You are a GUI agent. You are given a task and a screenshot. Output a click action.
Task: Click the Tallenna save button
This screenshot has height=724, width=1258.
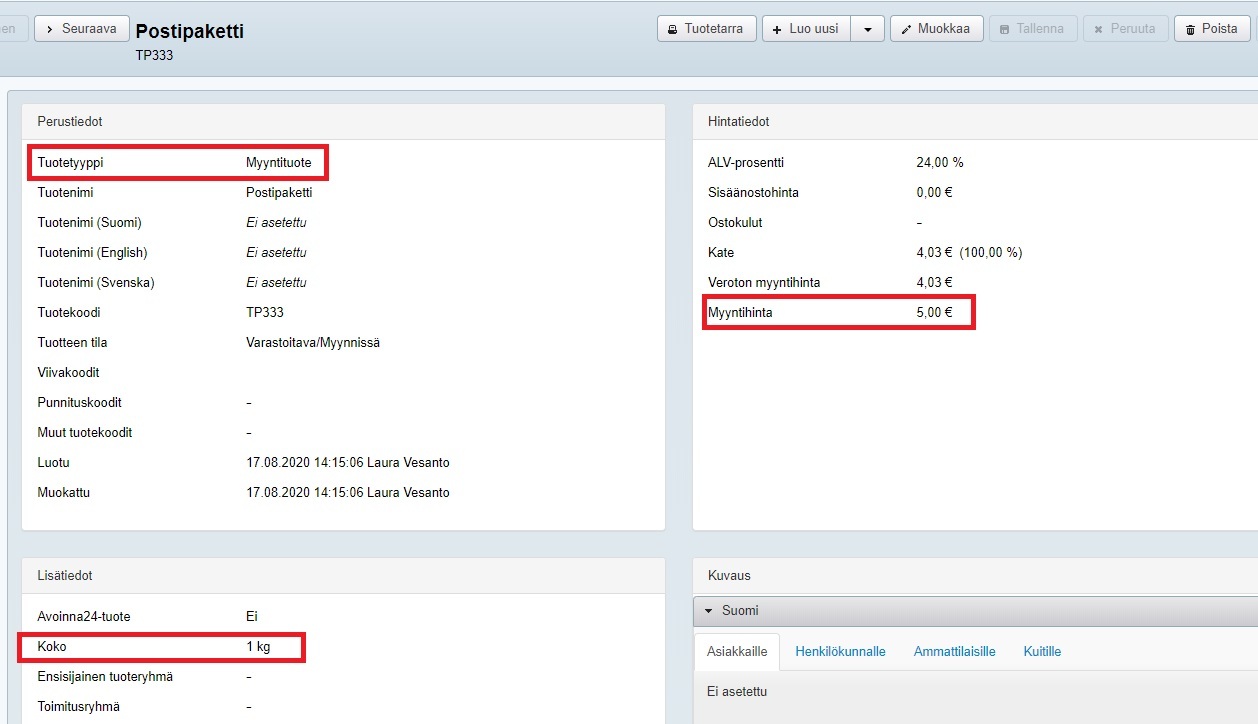1031,29
